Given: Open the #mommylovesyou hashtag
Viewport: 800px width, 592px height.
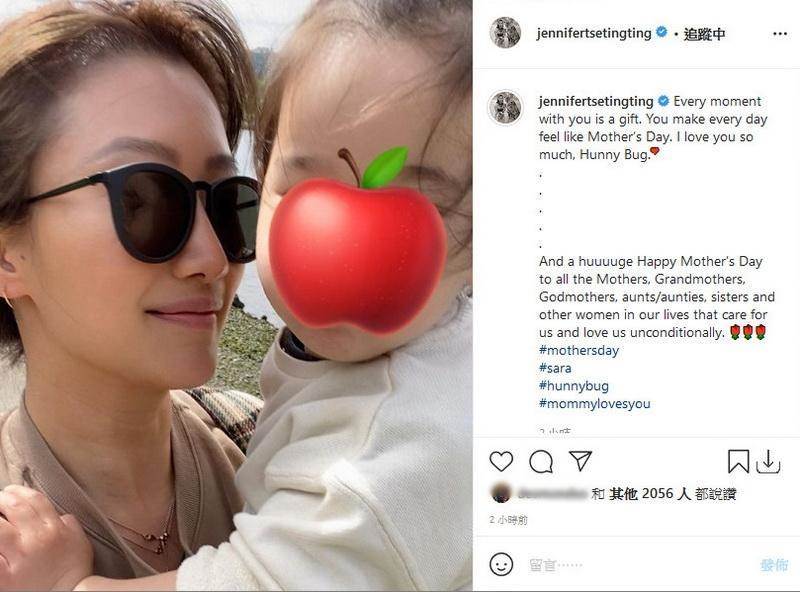Looking at the screenshot, I should (594, 404).
